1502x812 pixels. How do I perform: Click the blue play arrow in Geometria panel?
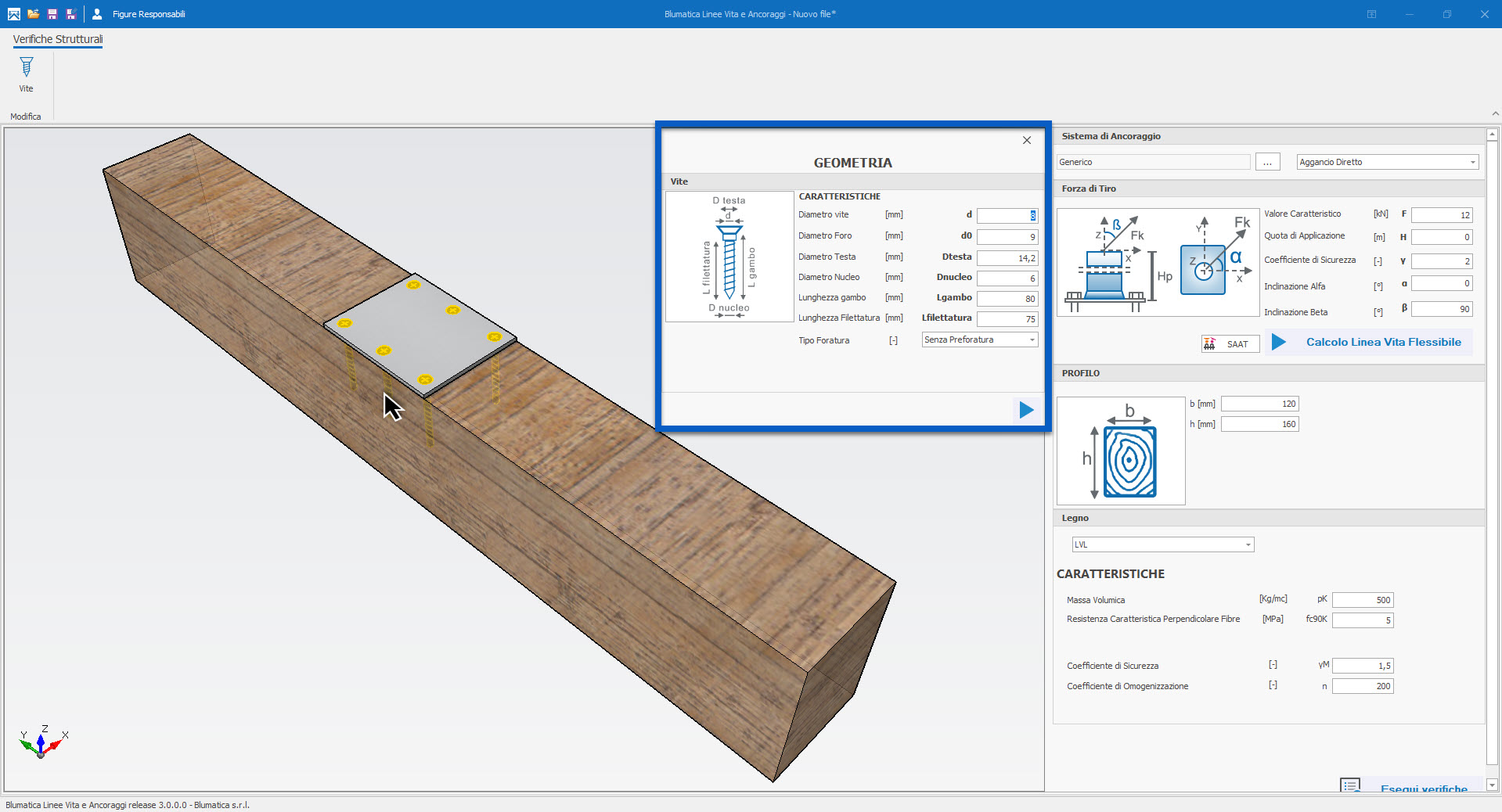1026,410
